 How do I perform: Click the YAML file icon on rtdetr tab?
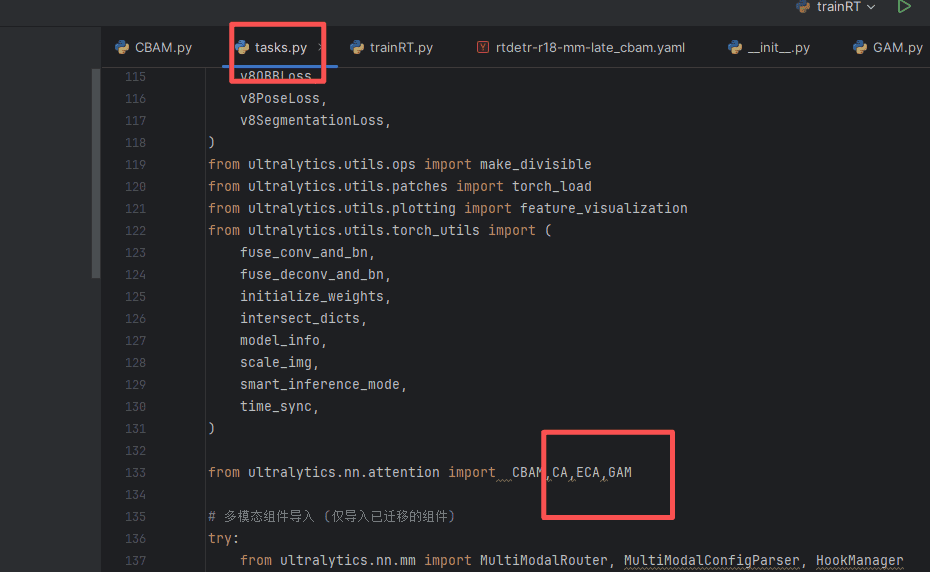coord(484,47)
